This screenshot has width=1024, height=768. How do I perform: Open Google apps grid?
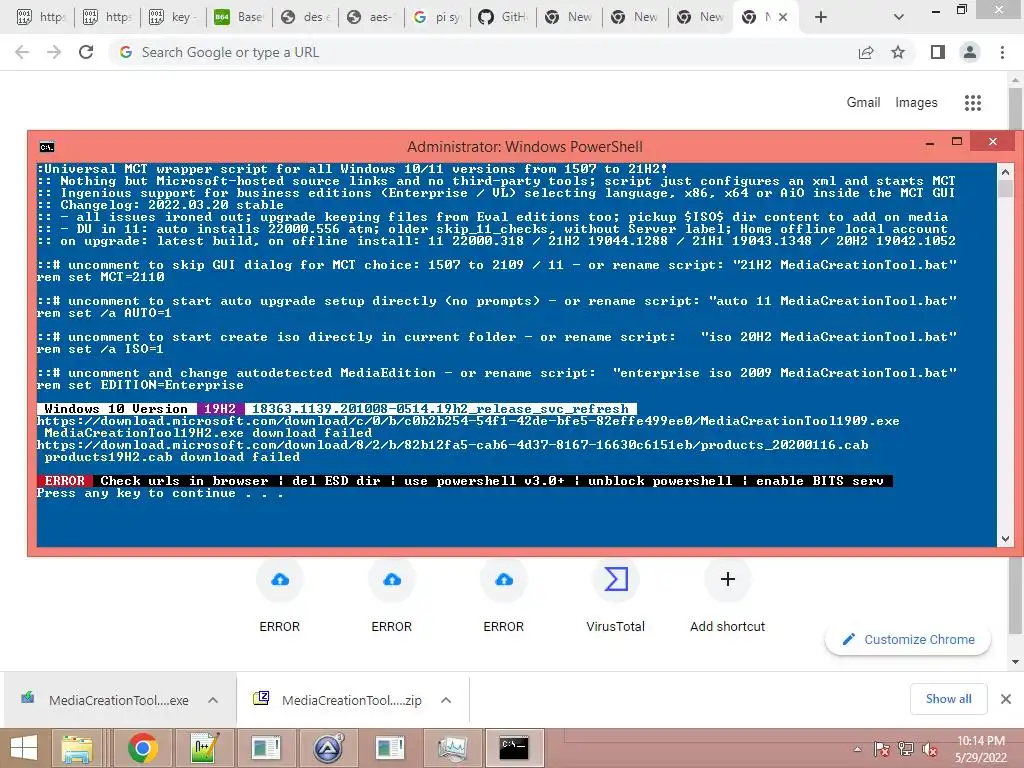(973, 103)
